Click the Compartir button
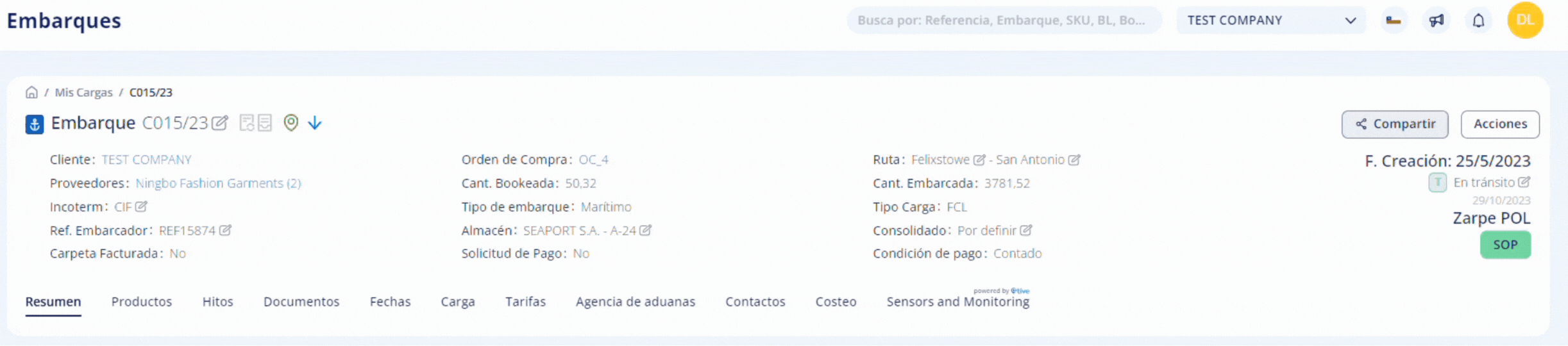The width and height of the screenshot is (1568, 346). [1395, 124]
